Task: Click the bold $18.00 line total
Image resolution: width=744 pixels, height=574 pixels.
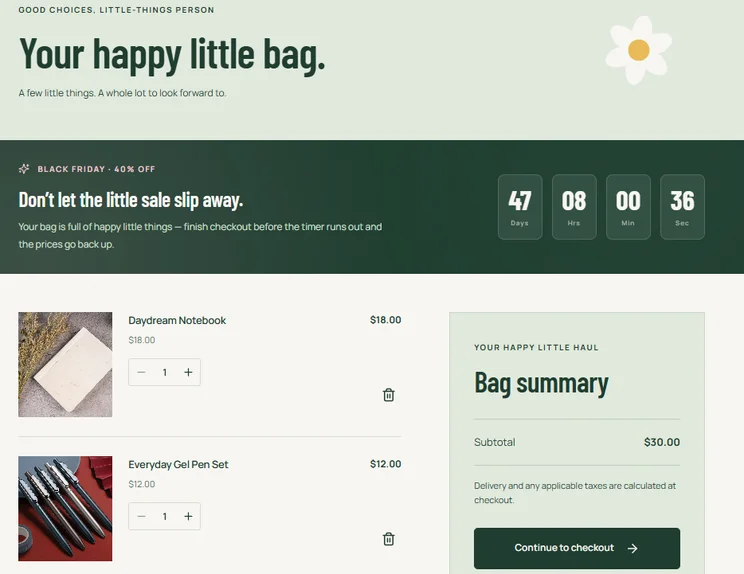Action: point(385,320)
